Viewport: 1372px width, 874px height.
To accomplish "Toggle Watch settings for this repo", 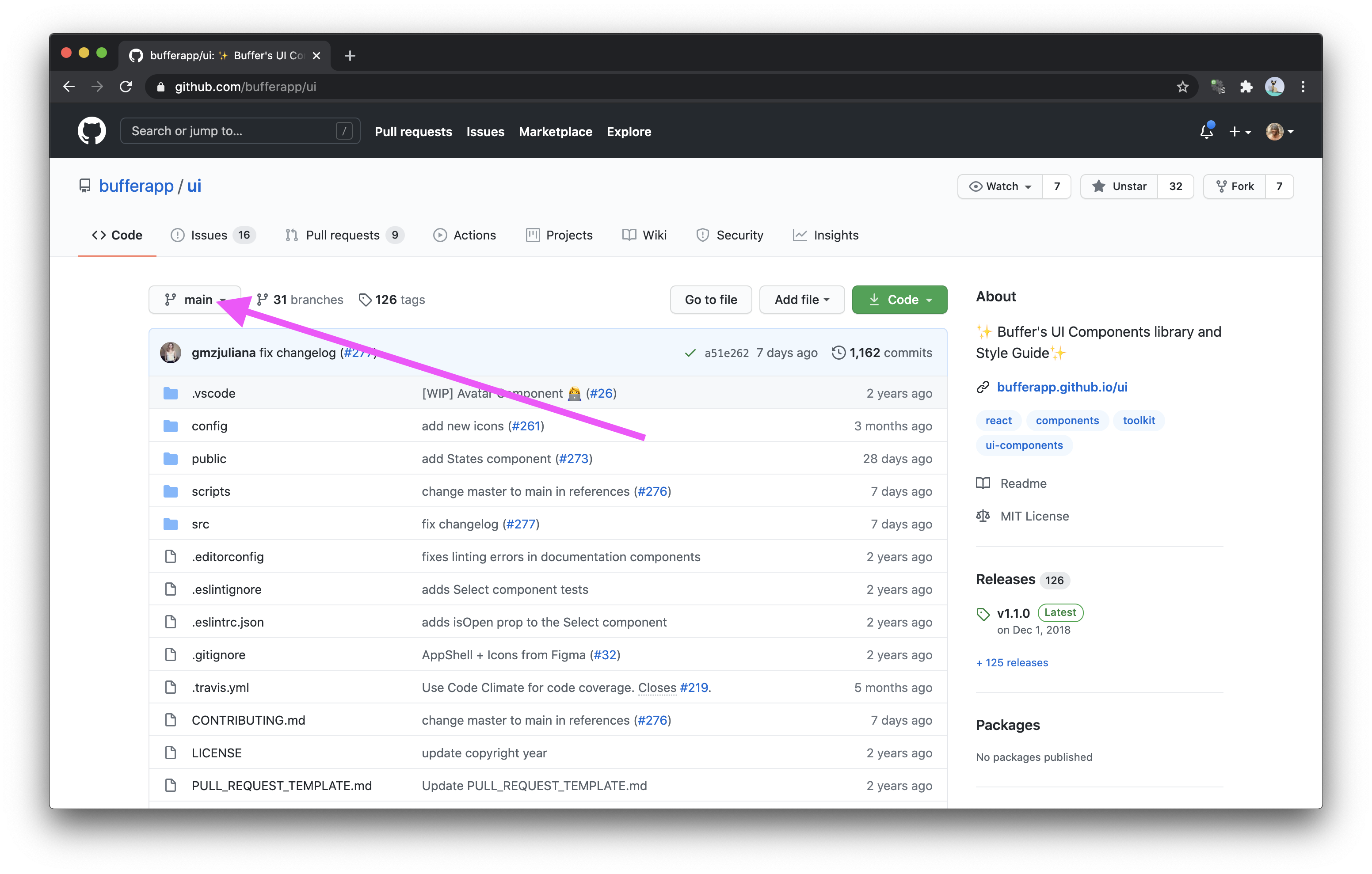I will 999,186.
